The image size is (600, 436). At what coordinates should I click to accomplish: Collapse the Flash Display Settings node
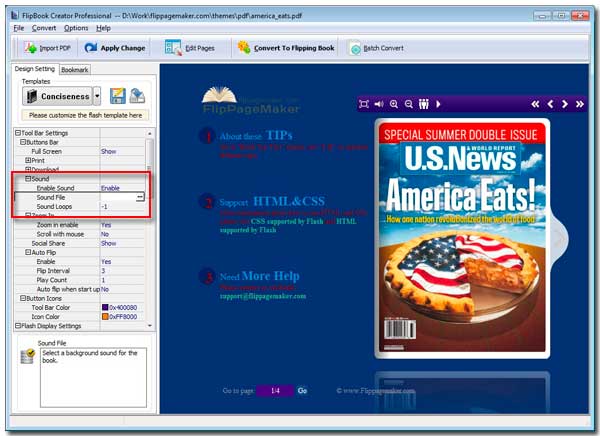coord(18,326)
